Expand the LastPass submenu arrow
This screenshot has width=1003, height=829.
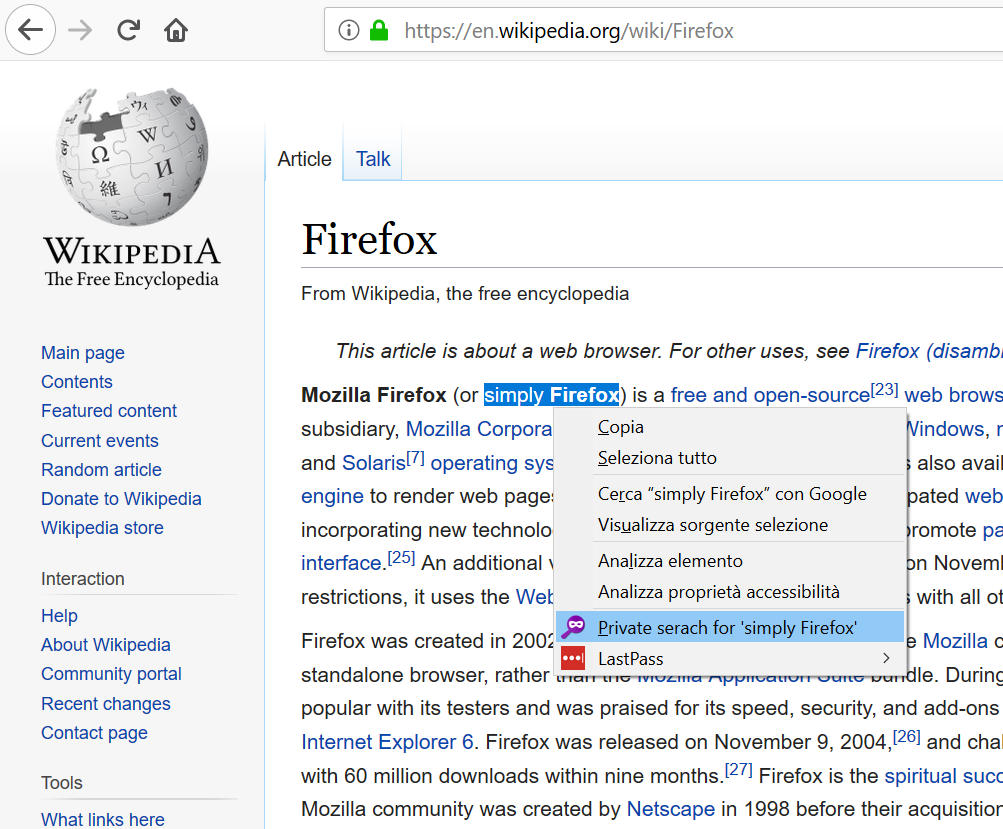[x=886, y=658]
